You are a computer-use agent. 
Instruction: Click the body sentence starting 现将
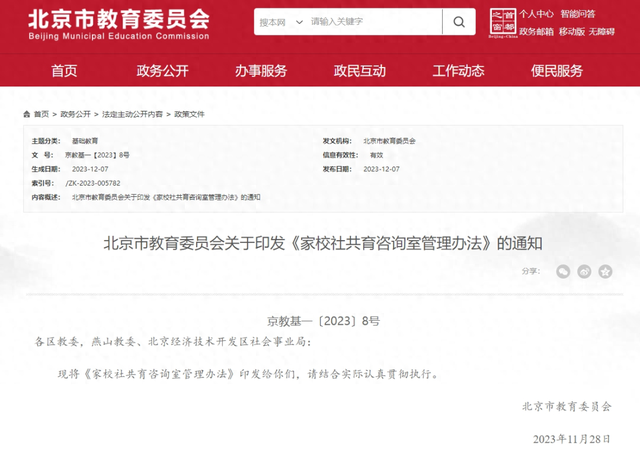[248, 374]
